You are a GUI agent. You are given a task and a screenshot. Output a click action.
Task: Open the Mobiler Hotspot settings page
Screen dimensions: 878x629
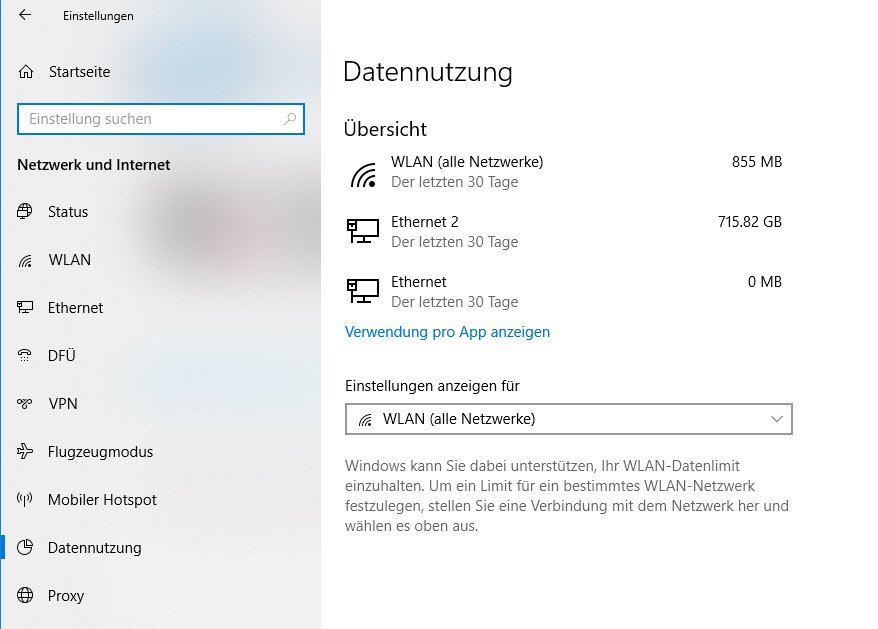click(x=102, y=500)
